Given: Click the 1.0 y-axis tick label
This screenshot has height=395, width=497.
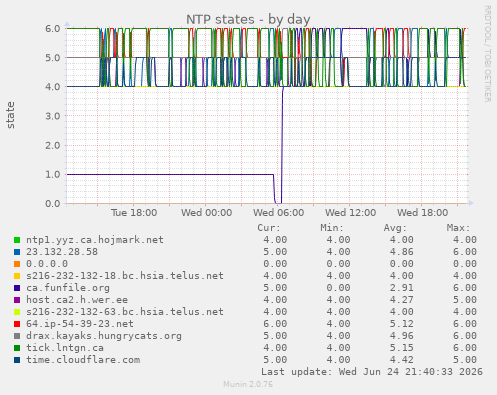Looking at the screenshot, I should (53, 174).
